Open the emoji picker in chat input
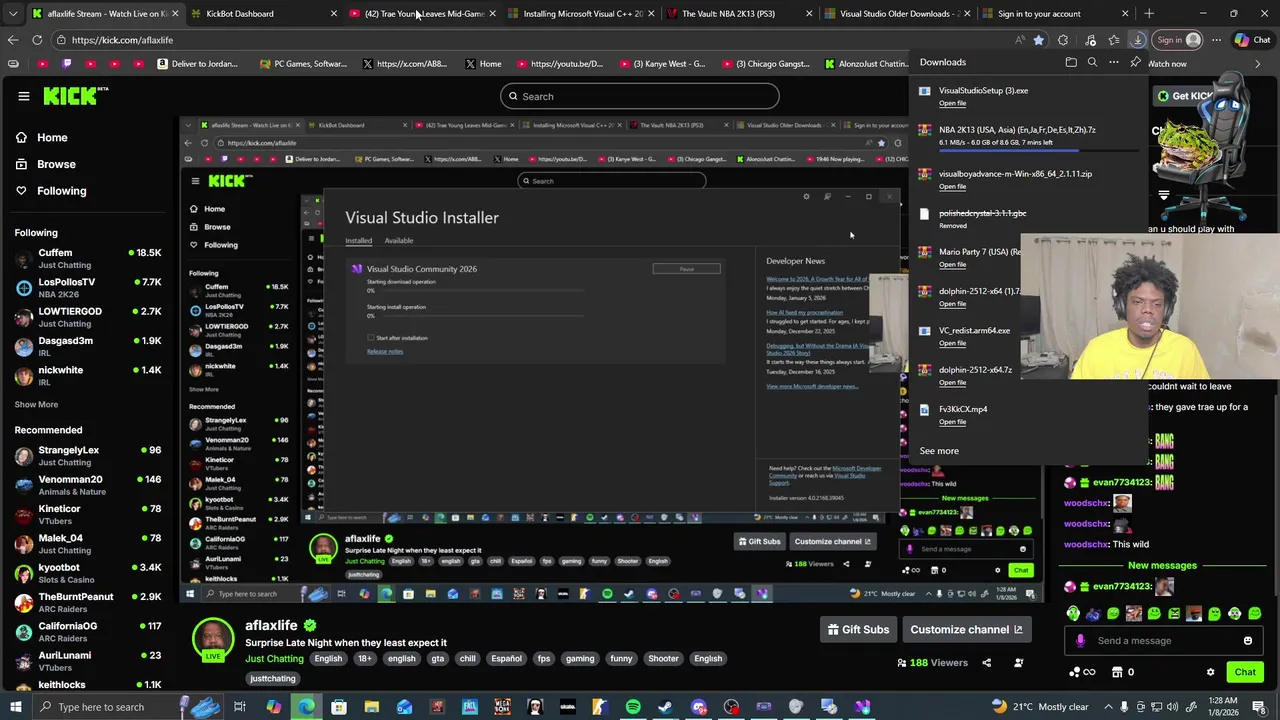1280x720 pixels. click(1247, 641)
